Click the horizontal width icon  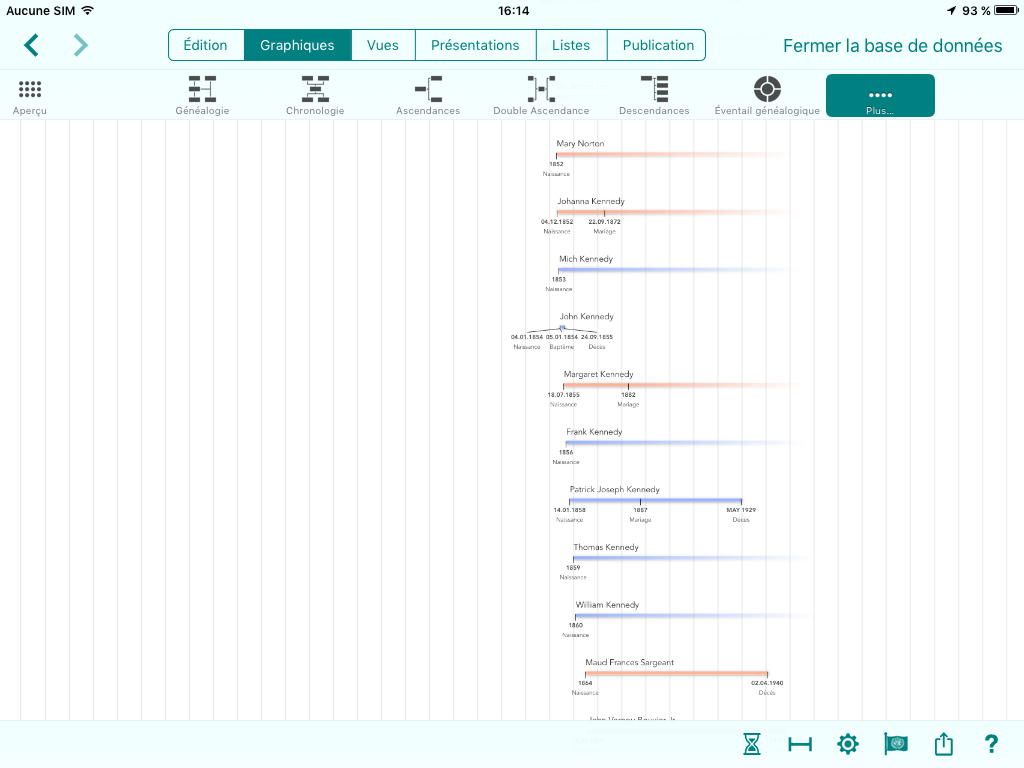coord(799,744)
